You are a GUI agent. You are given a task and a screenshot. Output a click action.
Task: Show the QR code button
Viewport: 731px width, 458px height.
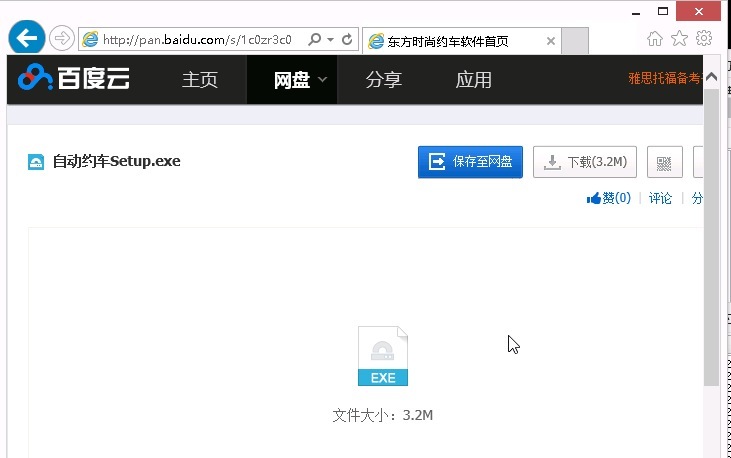pyautogui.click(x=664, y=162)
